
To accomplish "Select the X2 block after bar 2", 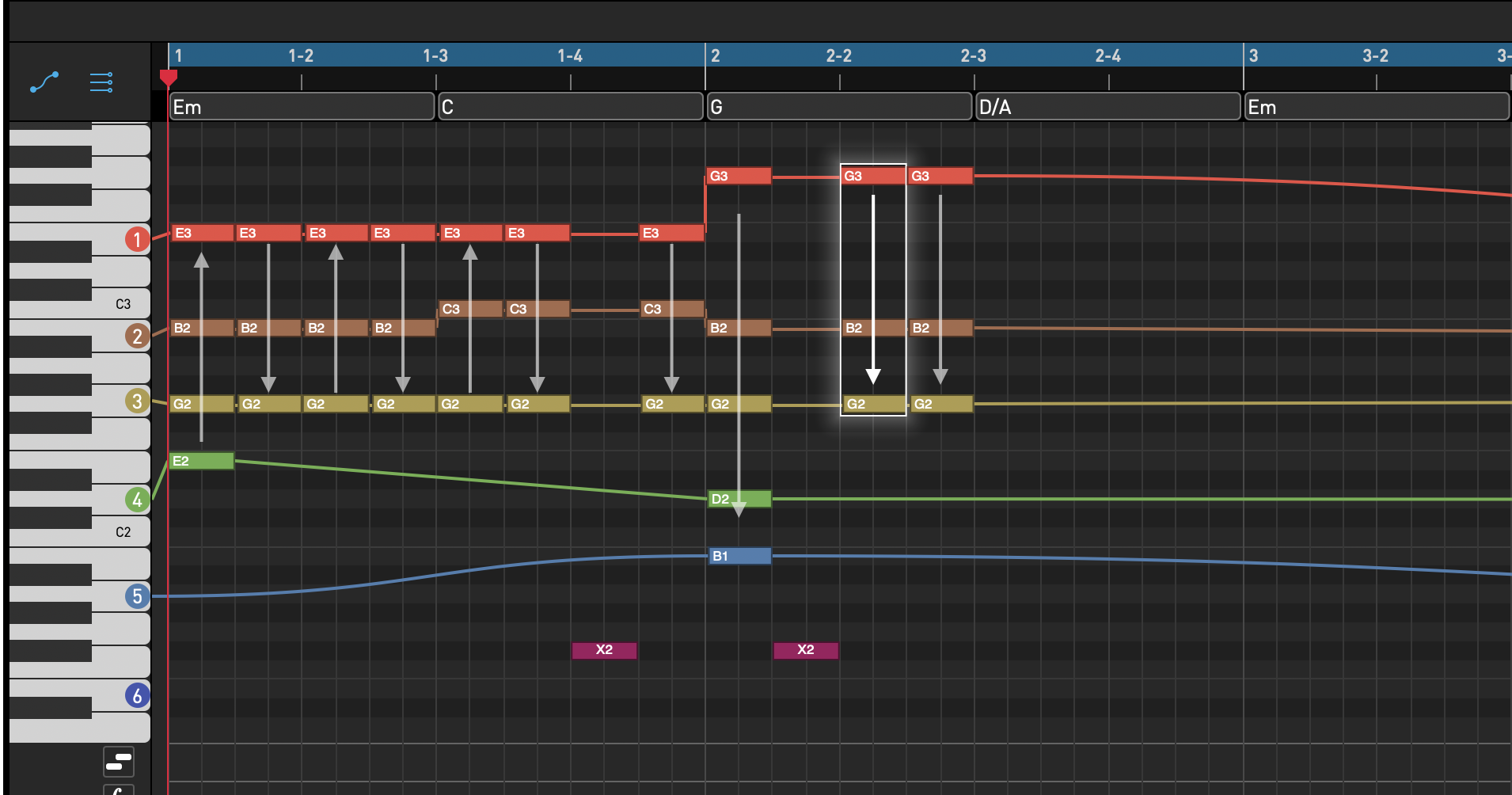I will [806, 650].
